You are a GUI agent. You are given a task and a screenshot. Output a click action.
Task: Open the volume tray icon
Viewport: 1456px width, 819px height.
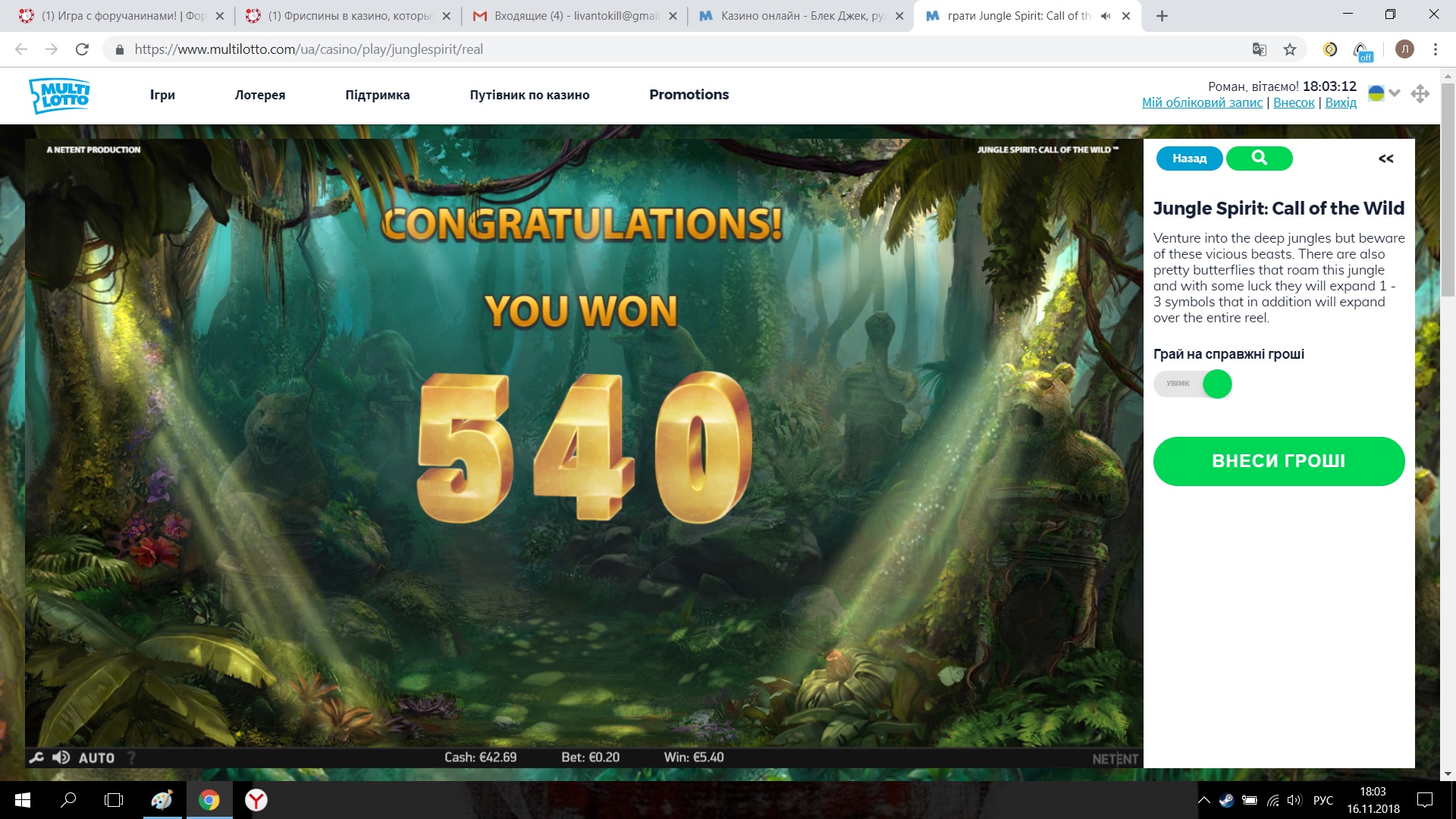pyautogui.click(x=1294, y=800)
